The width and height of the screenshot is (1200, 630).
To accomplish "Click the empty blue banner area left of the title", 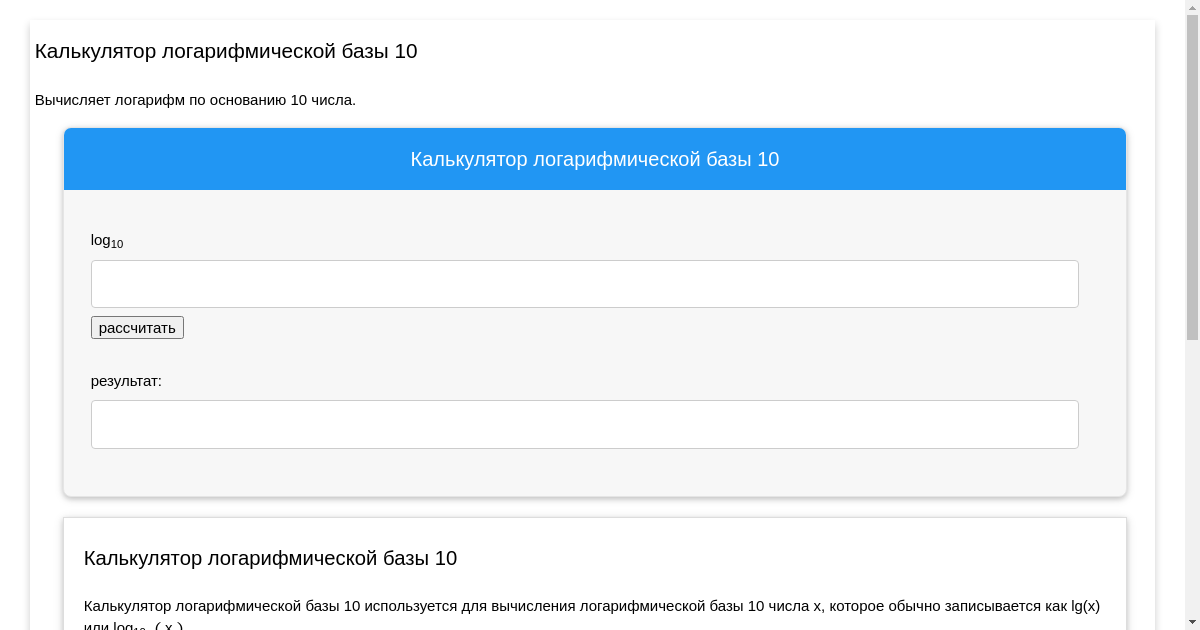I will (230, 159).
